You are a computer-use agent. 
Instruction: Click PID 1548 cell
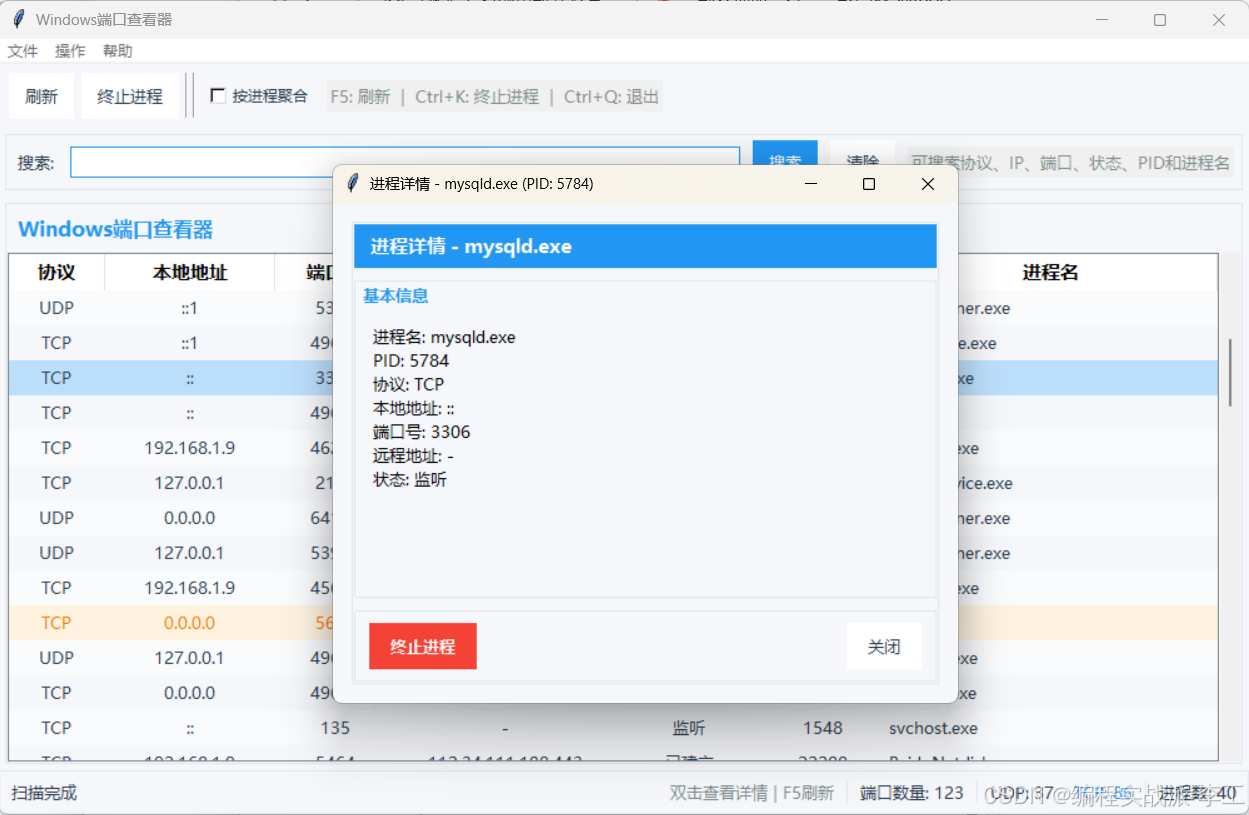coord(822,728)
